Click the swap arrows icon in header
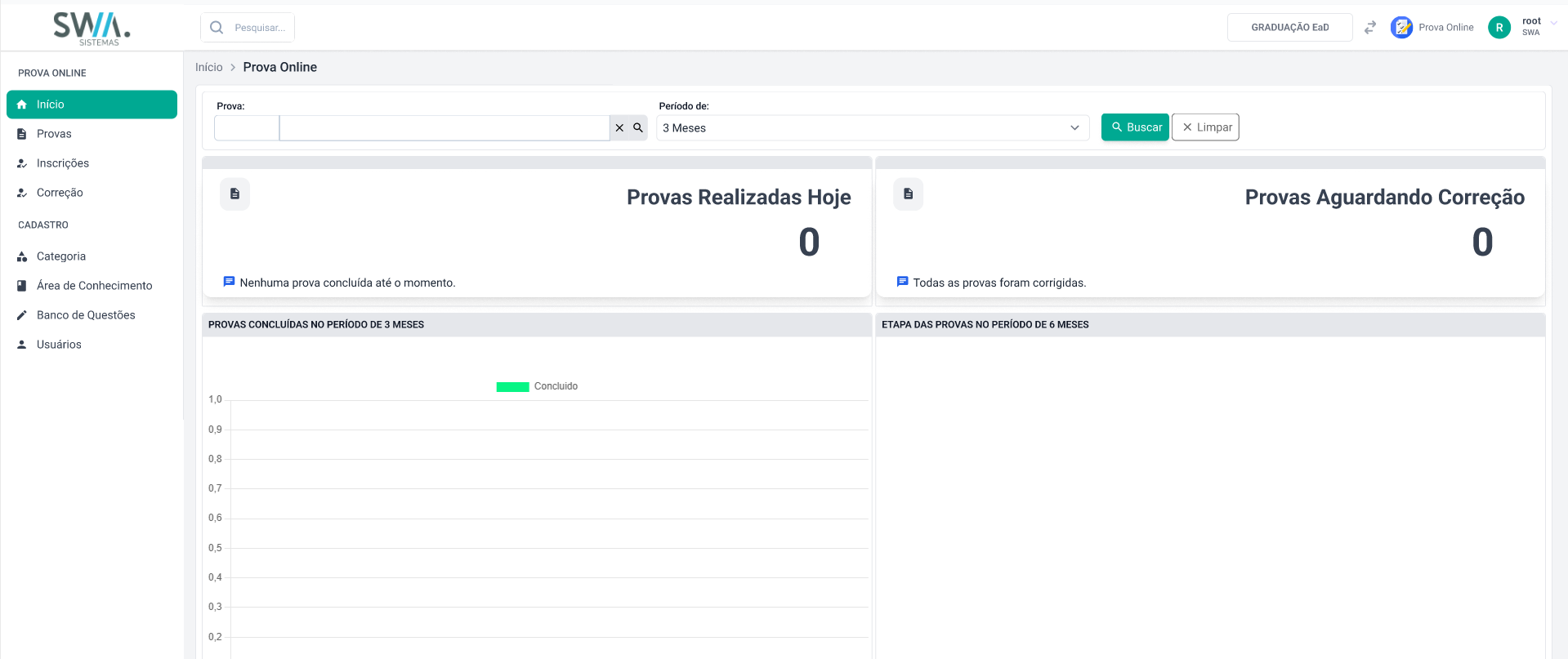 [1370, 28]
